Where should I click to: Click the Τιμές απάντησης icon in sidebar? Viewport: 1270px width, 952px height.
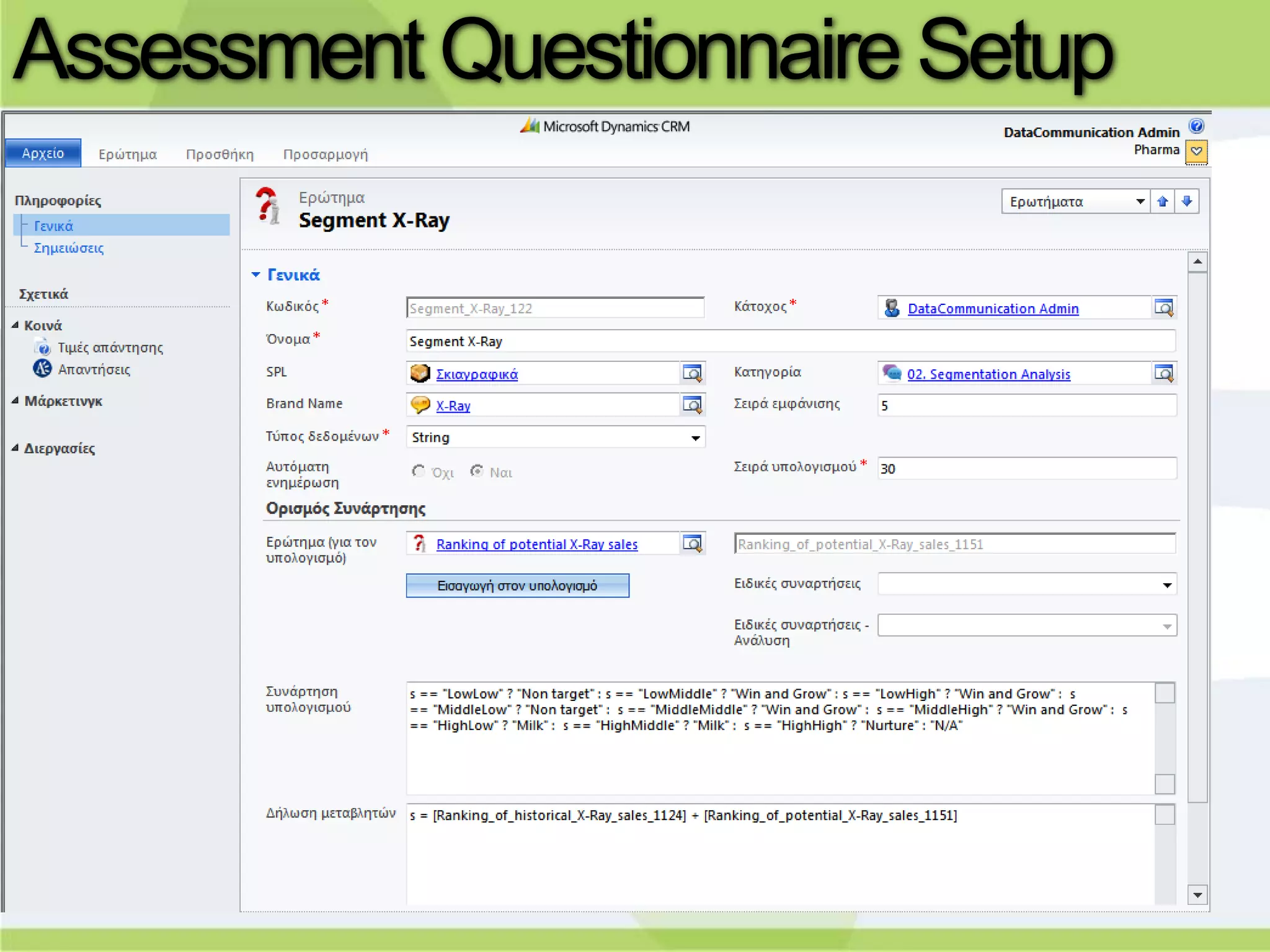[x=43, y=347]
